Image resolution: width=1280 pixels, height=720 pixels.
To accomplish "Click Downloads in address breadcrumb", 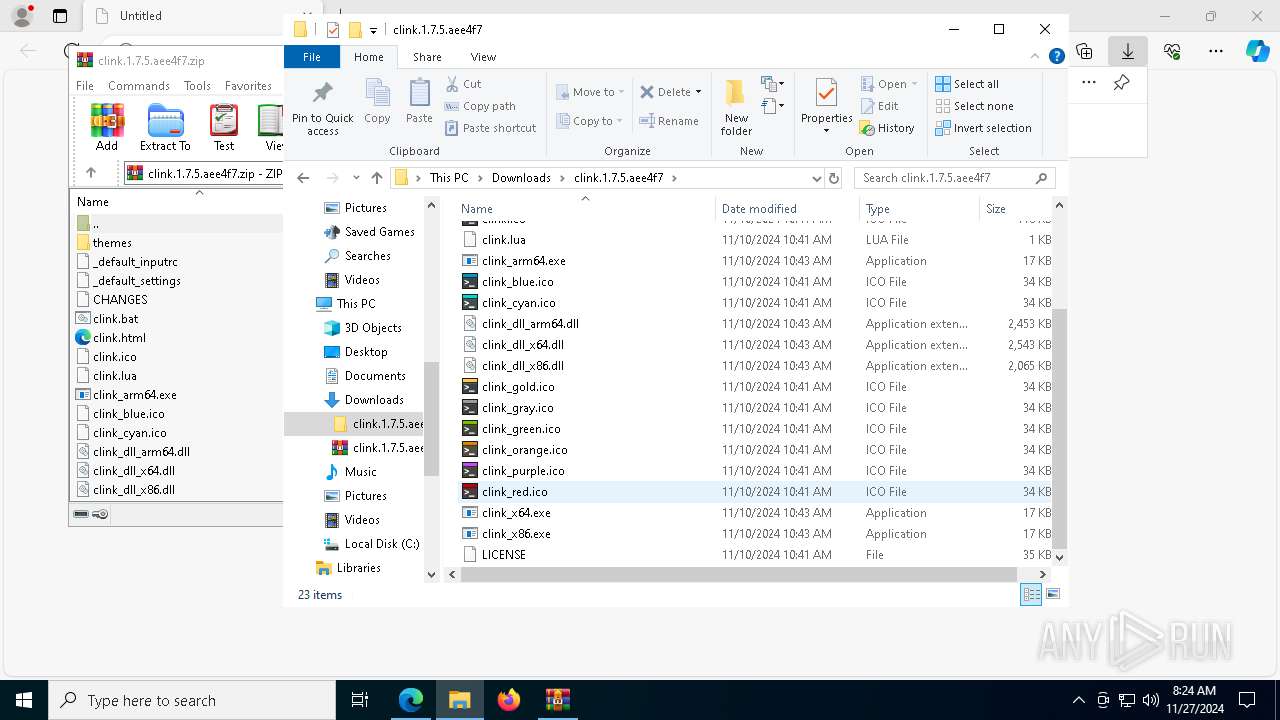I will (521, 178).
